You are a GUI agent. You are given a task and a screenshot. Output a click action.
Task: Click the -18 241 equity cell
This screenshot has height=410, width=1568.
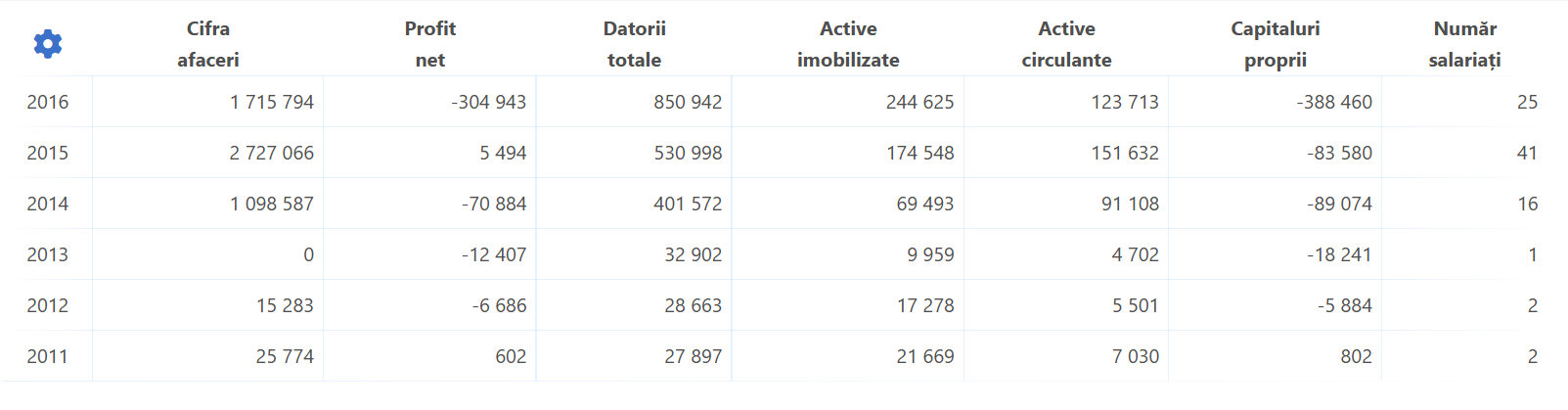[1339, 254]
